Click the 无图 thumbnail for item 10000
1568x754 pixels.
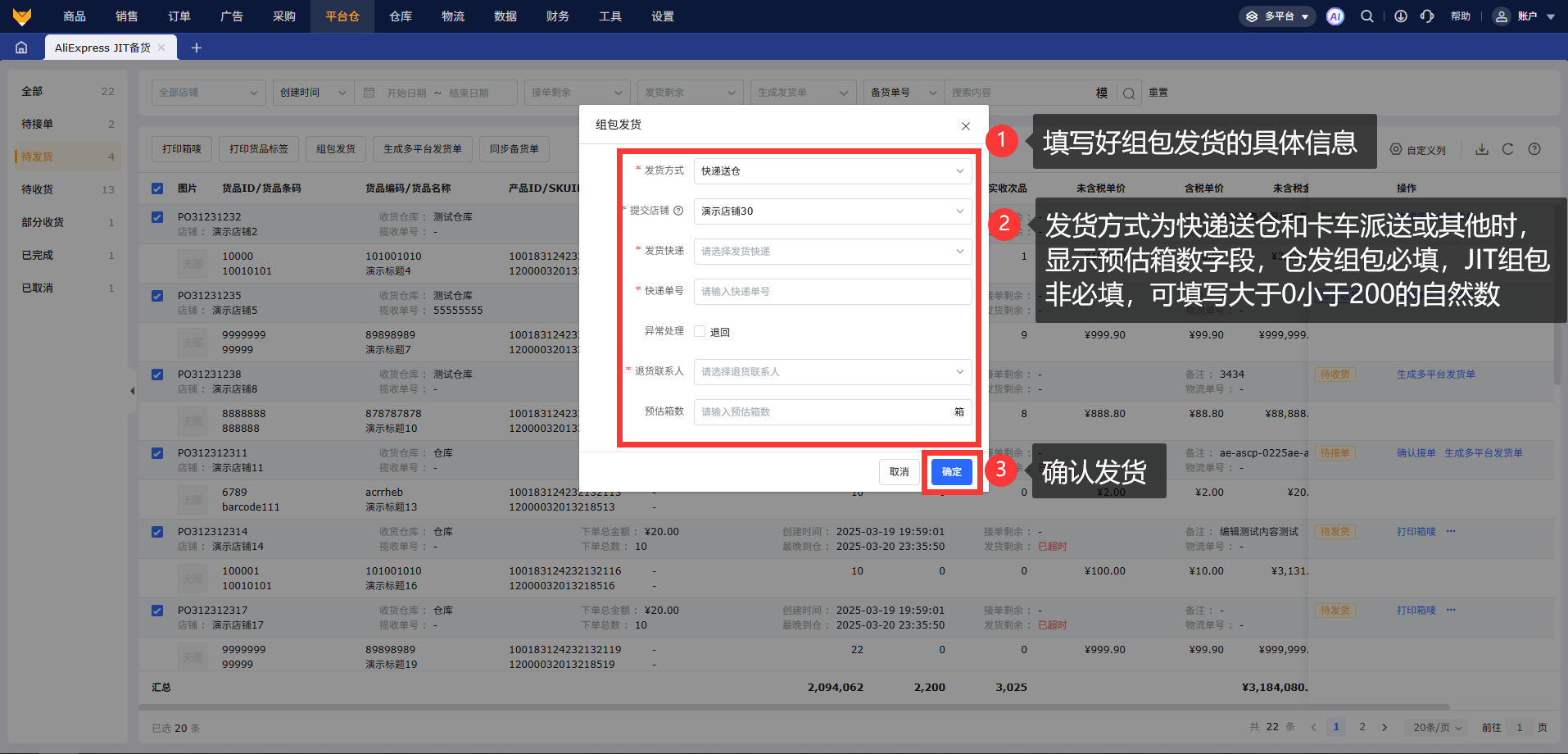click(193, 264)
